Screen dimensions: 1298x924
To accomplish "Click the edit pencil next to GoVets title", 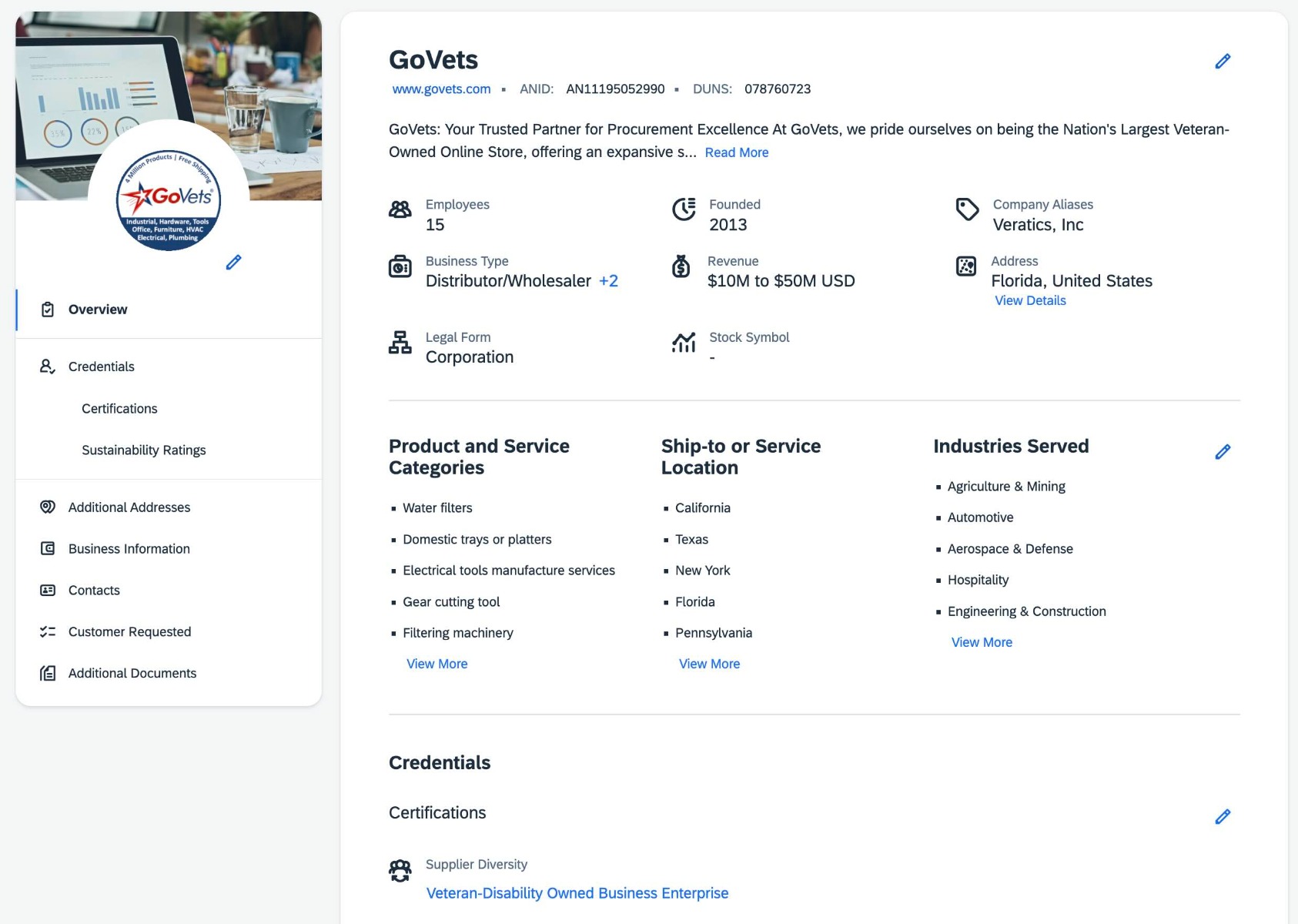I will 1223,61.
